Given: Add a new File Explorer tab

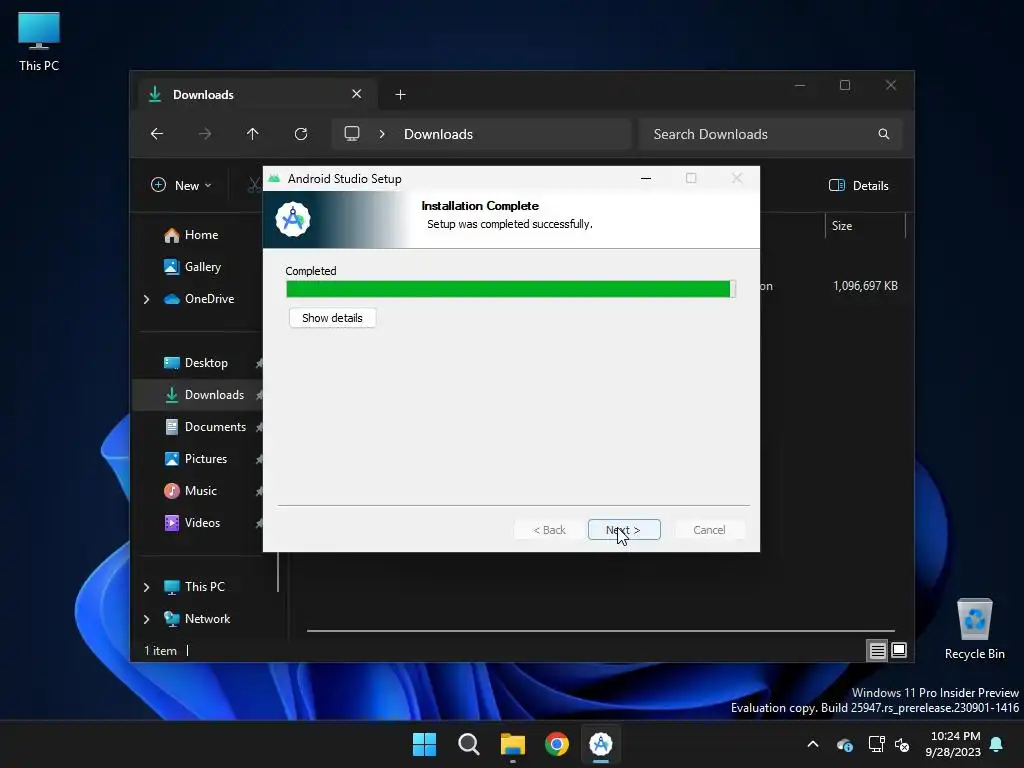Looking at the screenshot, I should coord(400,95).
